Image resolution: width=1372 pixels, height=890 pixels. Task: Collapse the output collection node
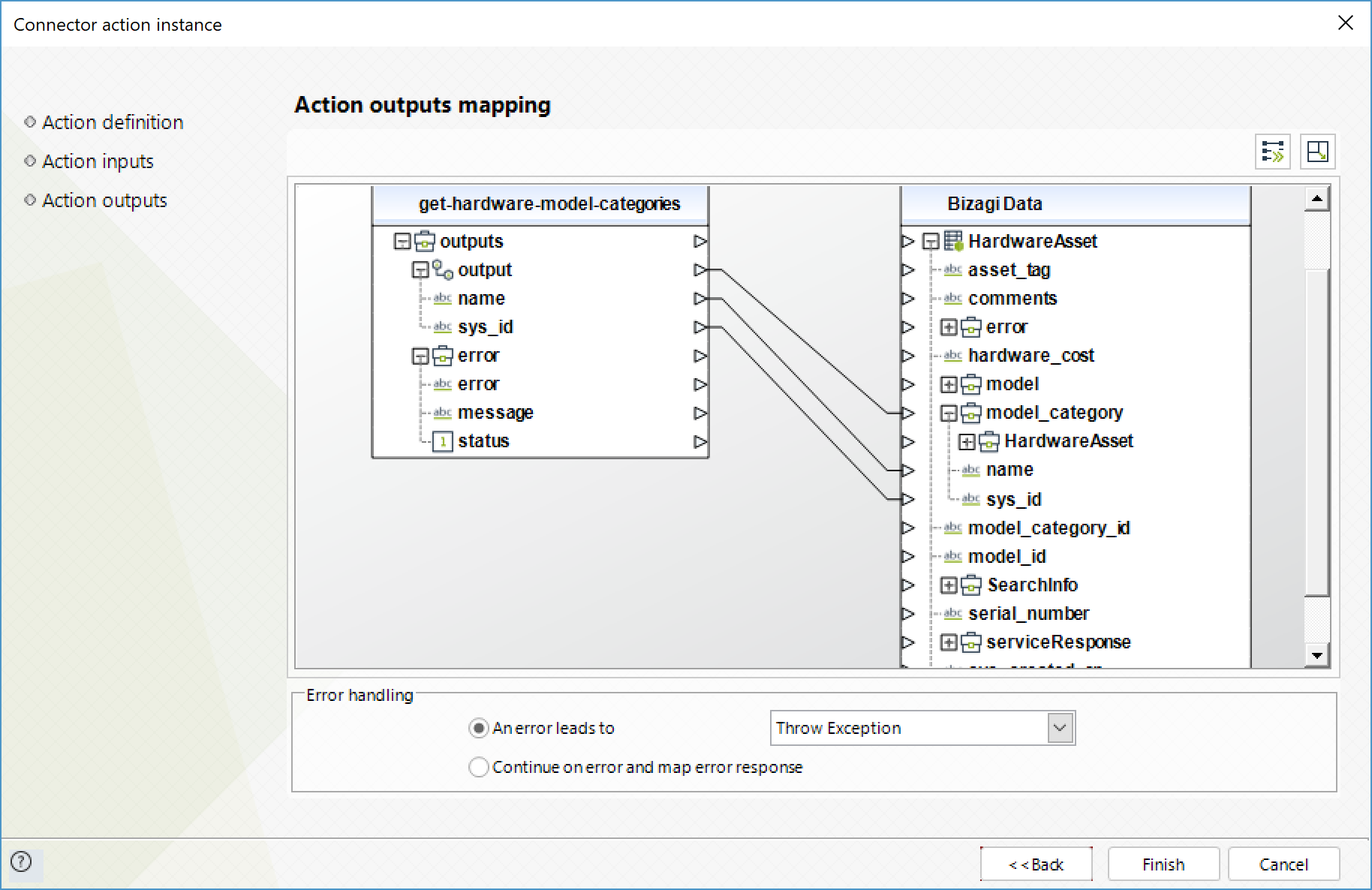[x=420, y=270]
